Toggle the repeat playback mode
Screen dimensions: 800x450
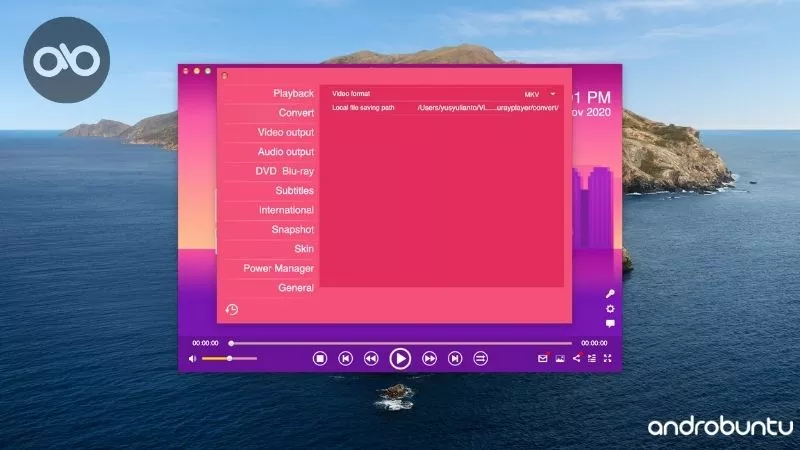(x=480, y=358)
